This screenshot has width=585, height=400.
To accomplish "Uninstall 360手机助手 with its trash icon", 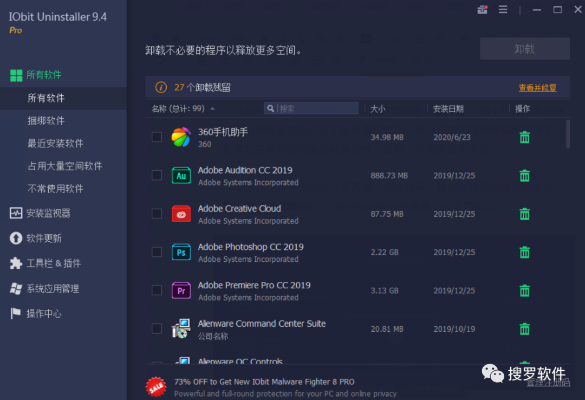I will [x=525, y=137].
